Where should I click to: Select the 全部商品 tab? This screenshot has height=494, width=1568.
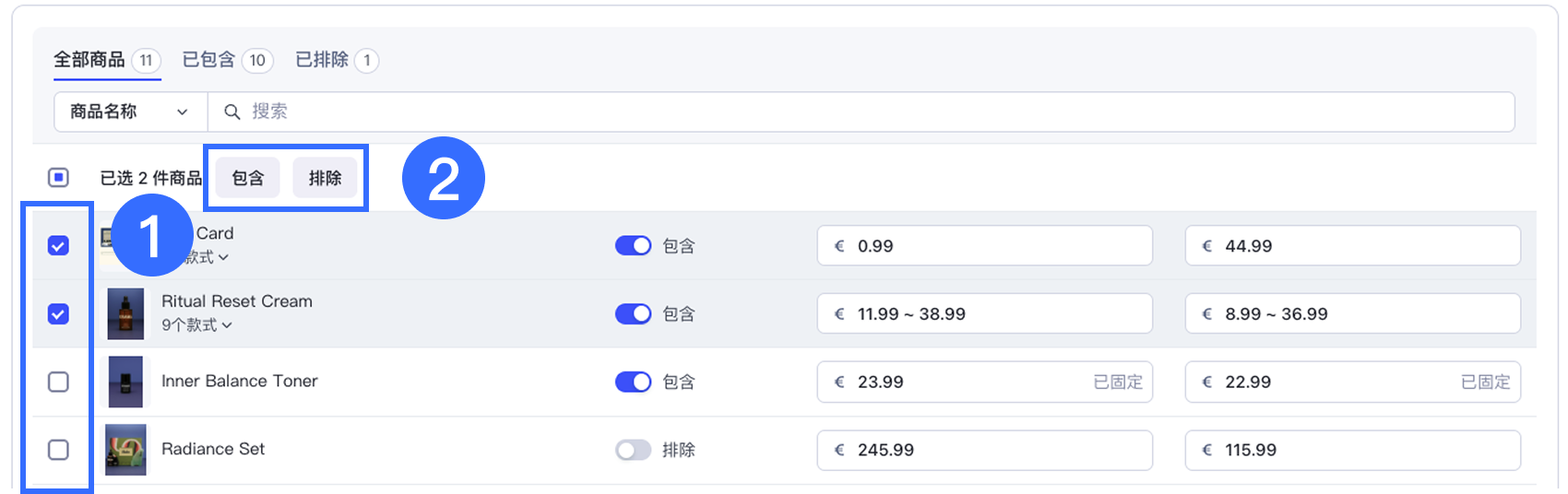pyautogui.click(x=106, y=60)
